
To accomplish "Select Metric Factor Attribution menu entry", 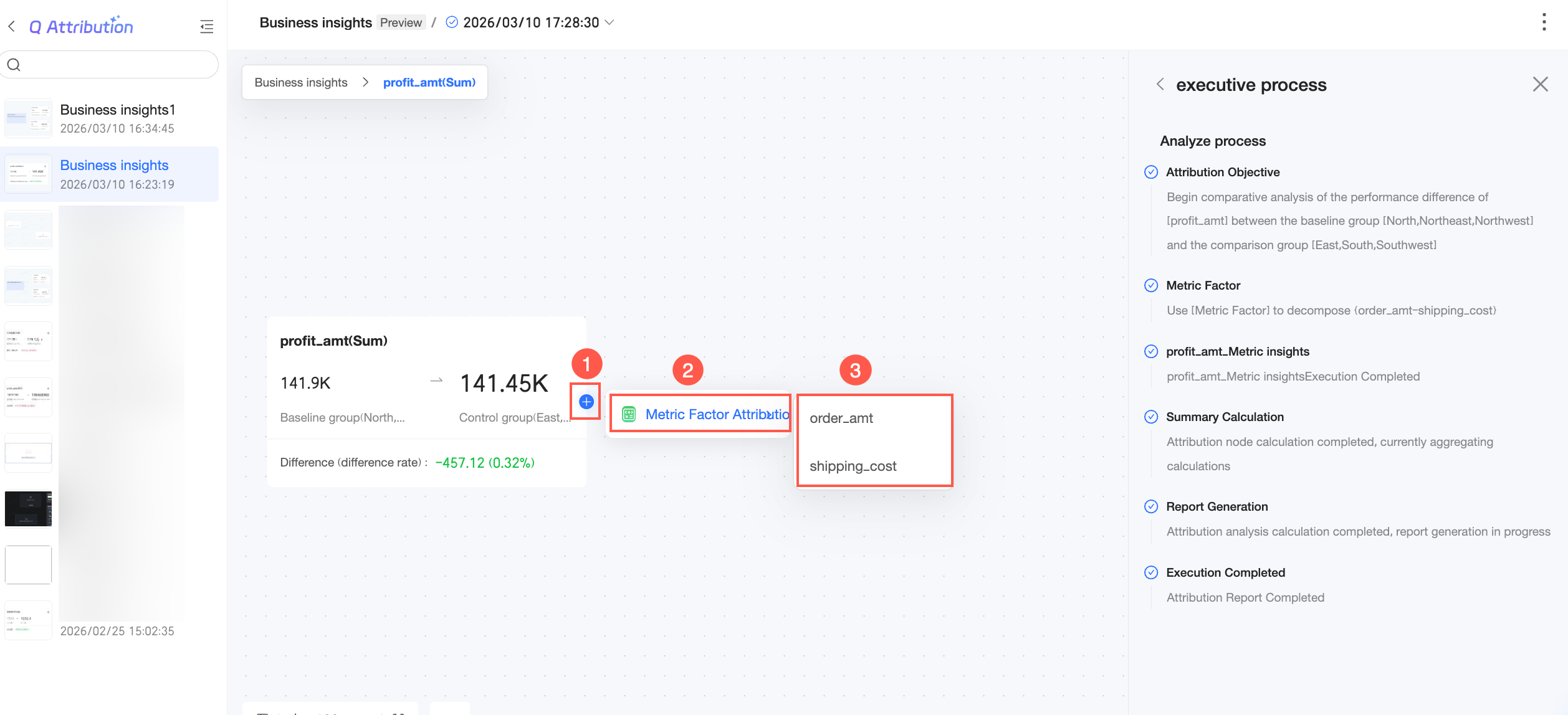I will point(700,414).
